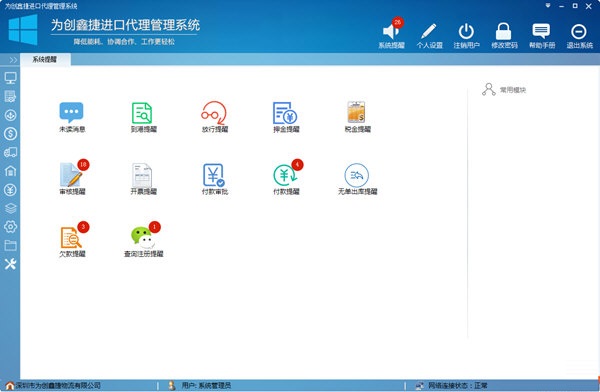Click the red 26 badge on 系统提醒

click(398, 22)
